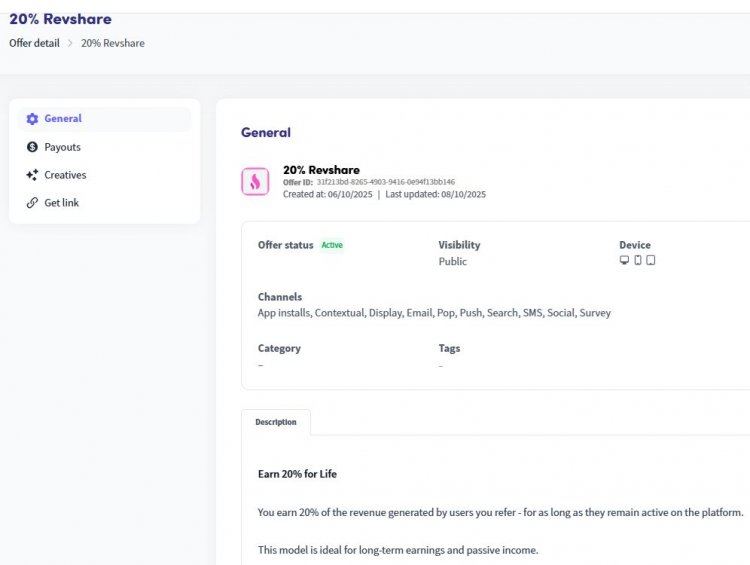The height and width of the screenshot is (565, 750).
Task: Click the Offer ID value text
Action: [x=385, y=183]
